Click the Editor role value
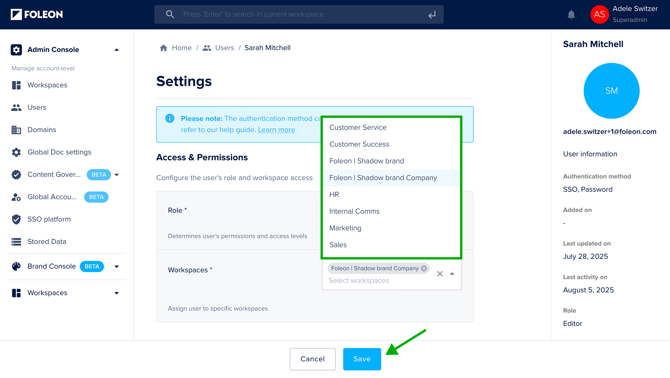The image size is (670, 378). [x=573, y=324]
